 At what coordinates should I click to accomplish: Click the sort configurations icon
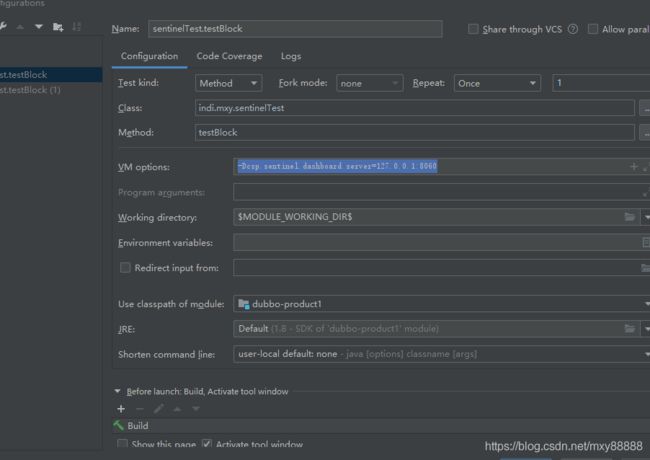[x=77, y=27]
